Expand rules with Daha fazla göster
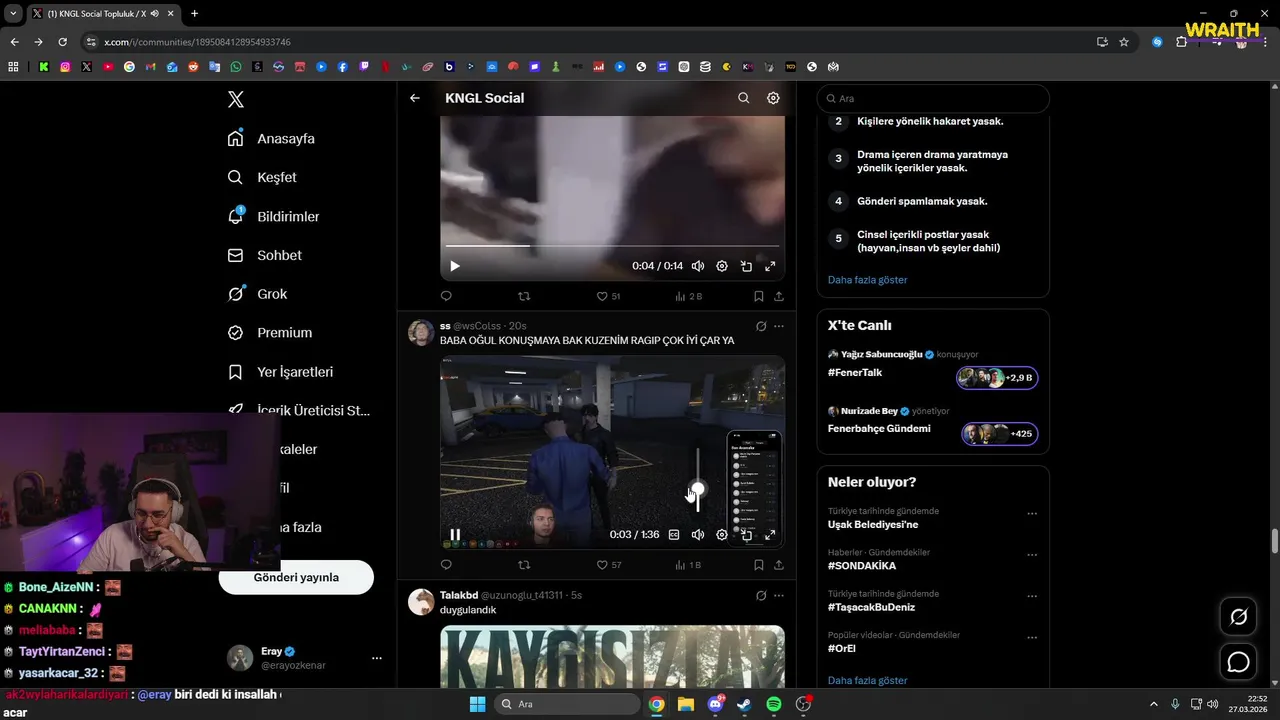The height and width of the screenshot is (720, 1280). coord(867,280)
